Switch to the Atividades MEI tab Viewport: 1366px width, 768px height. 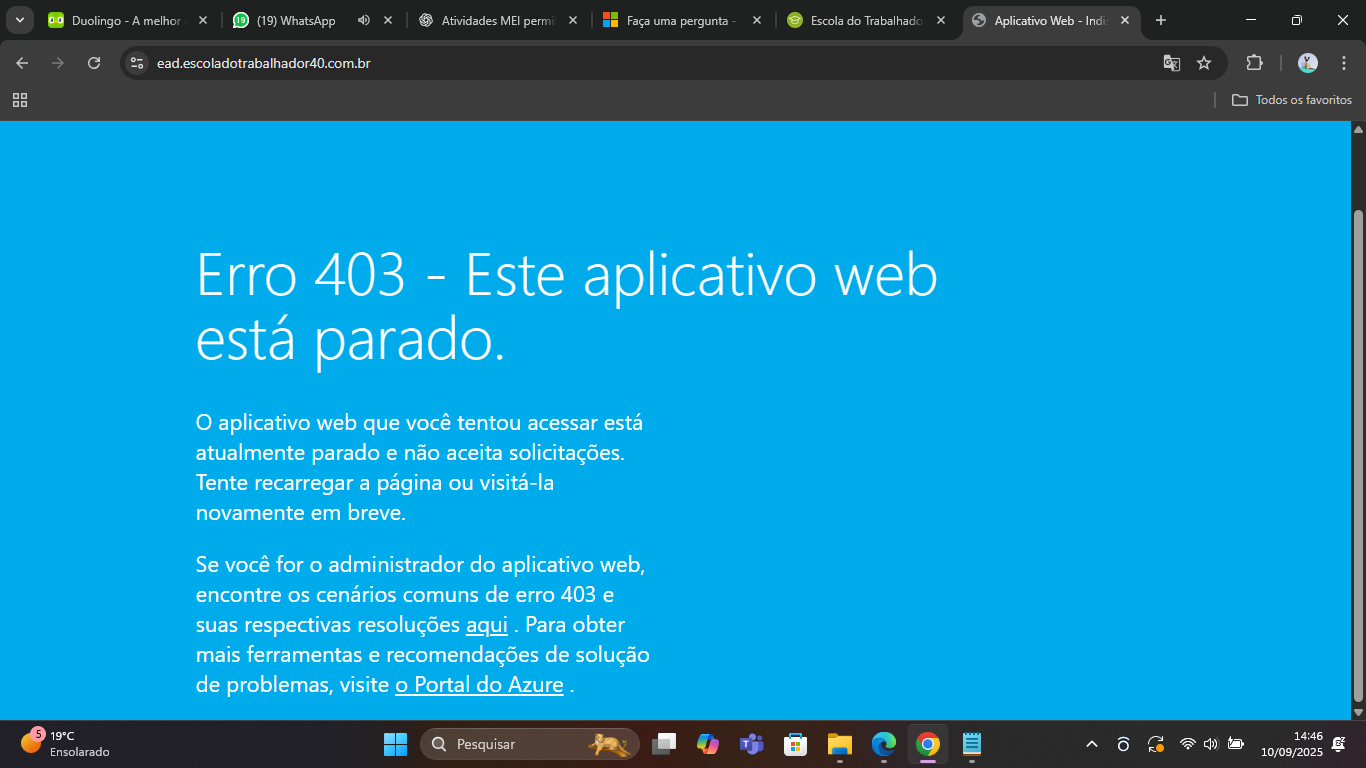click(500, 20)
